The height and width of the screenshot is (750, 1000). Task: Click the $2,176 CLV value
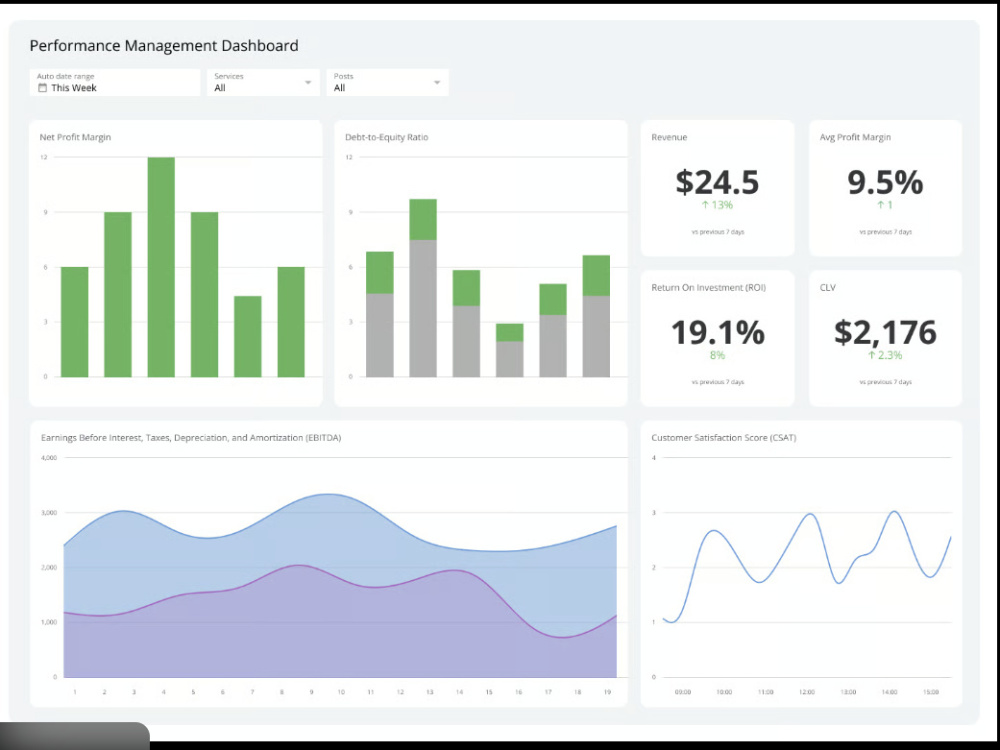click(x=885, y=332)
